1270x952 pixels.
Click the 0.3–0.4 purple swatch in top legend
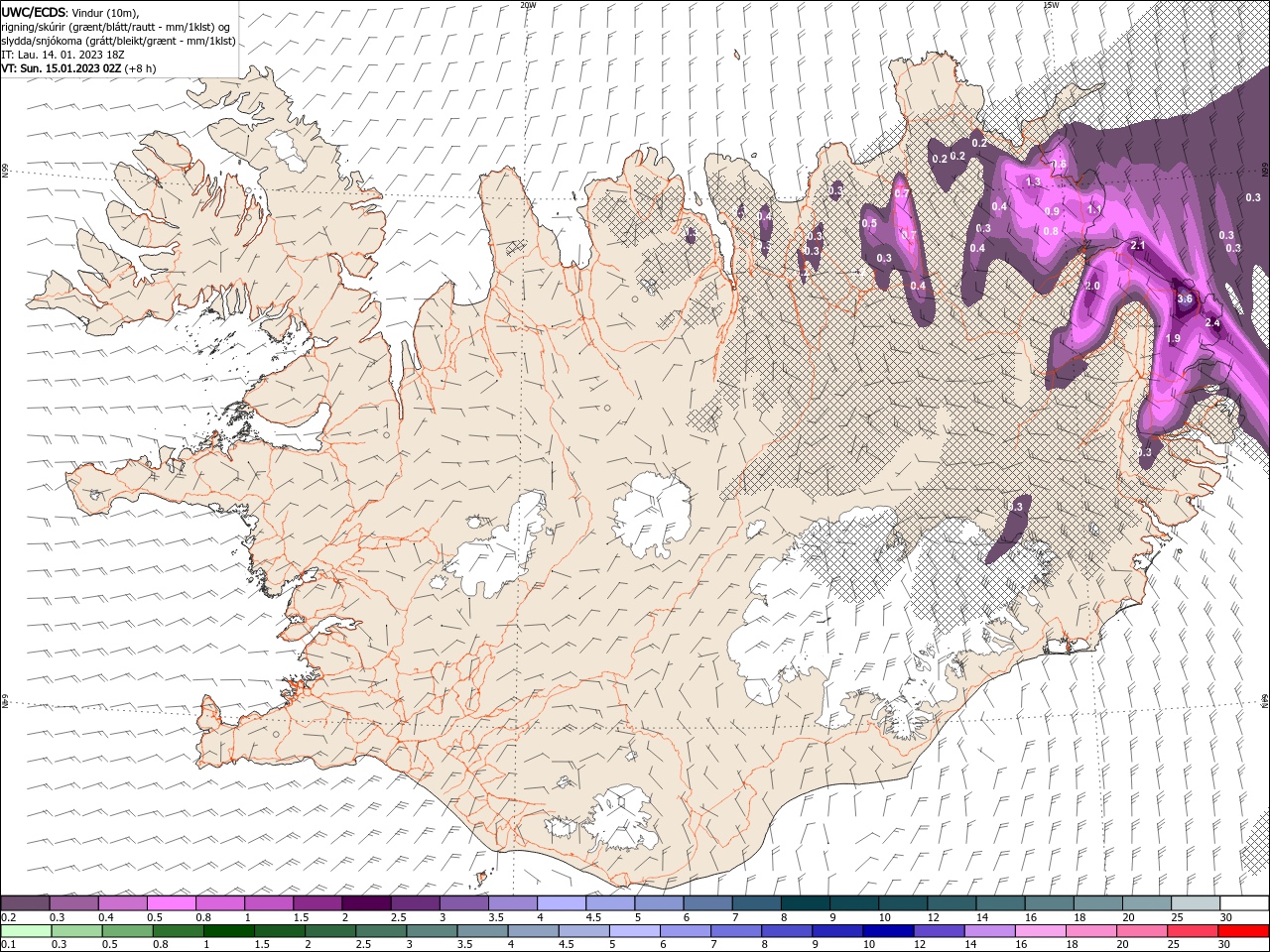click(x=73, y=903)
